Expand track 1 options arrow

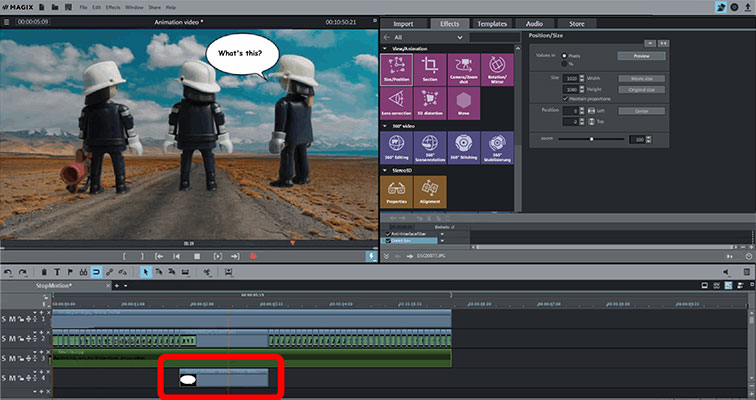[35, 313]
